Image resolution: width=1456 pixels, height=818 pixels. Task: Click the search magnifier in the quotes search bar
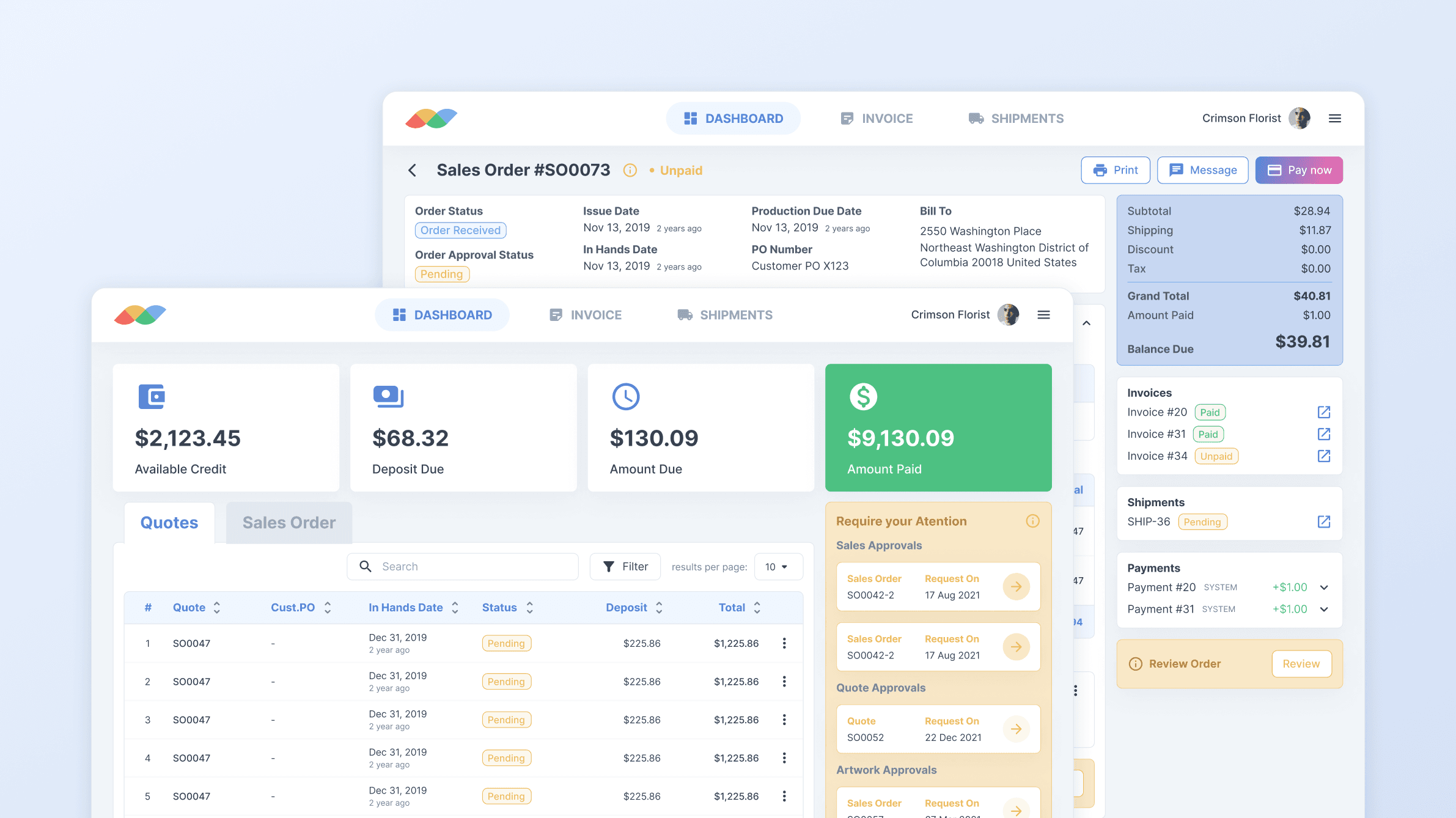pyautogui.click(x=366, y=567)
